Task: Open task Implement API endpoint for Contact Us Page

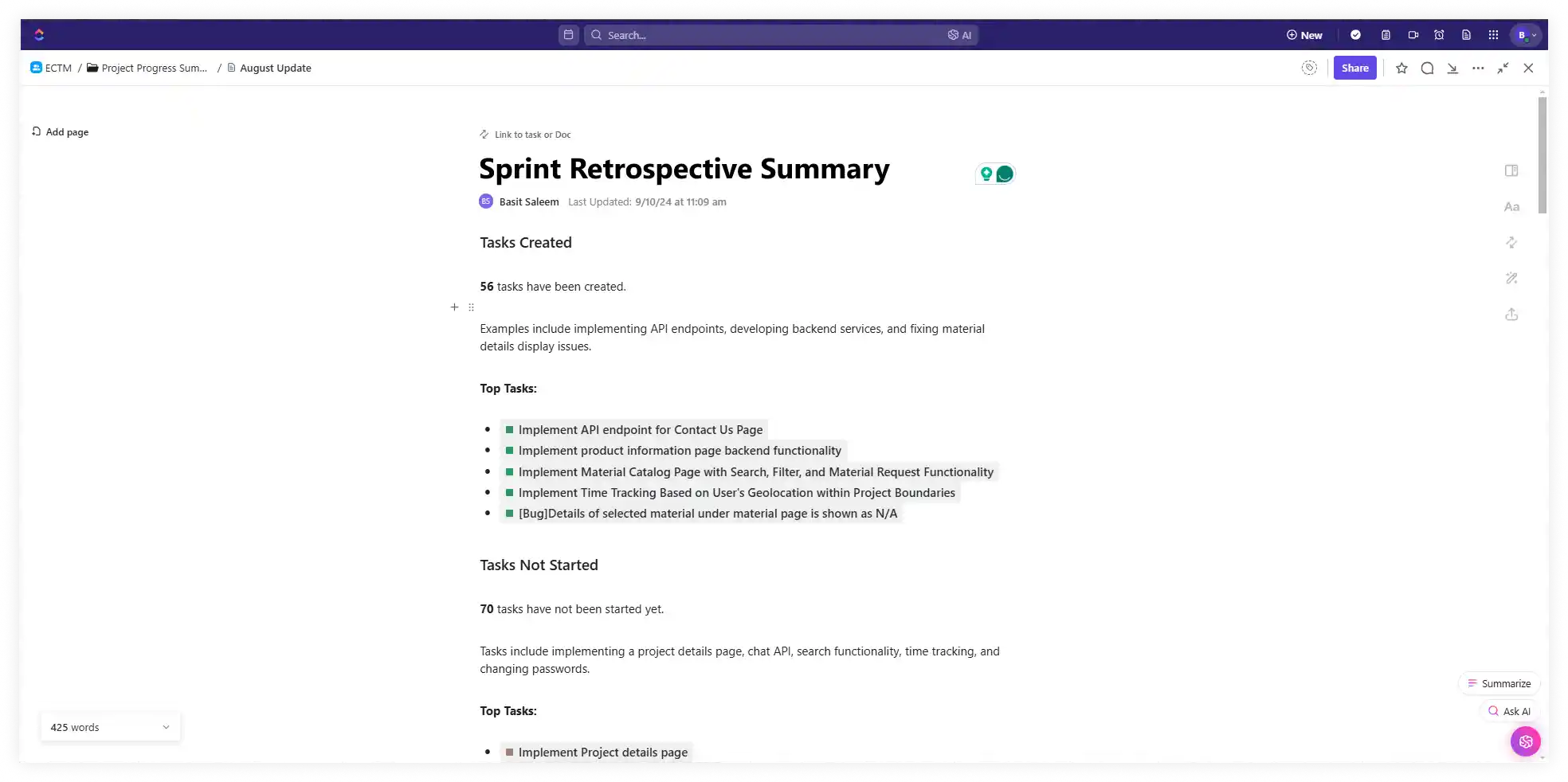Action: [x=633, y=430]
